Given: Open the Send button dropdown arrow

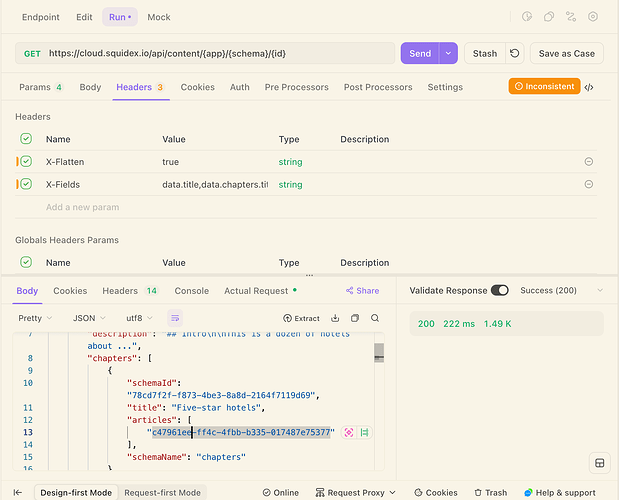Looking at the screenshot, I should pyautogui.click(x=448, y=53).
